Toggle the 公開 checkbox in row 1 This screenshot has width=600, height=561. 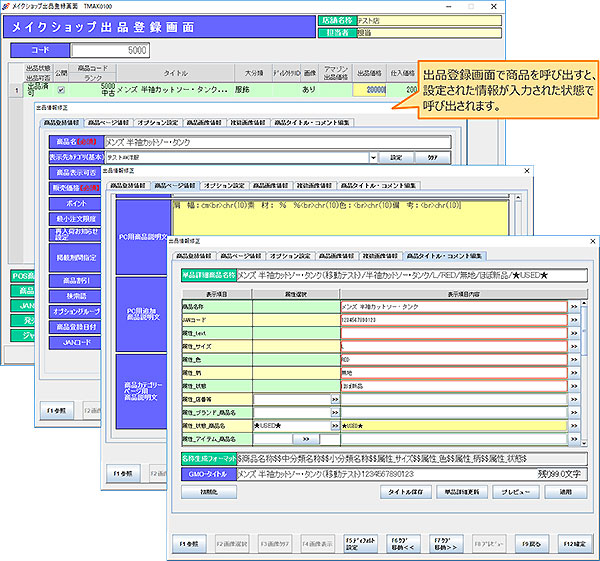[x=62, y=90]
